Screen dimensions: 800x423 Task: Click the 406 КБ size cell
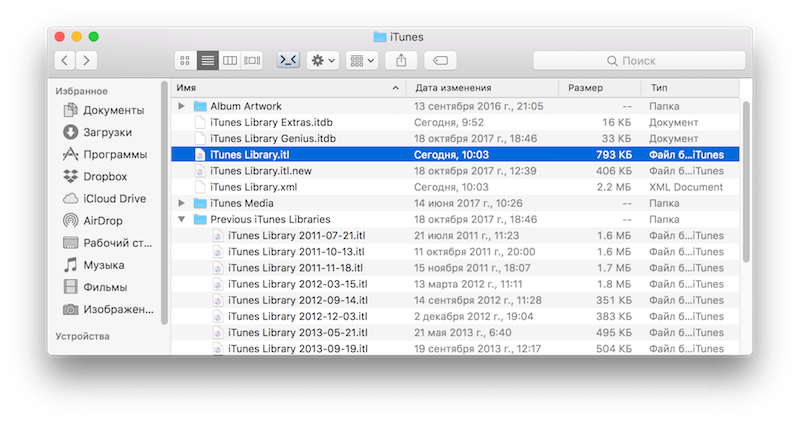614,171
